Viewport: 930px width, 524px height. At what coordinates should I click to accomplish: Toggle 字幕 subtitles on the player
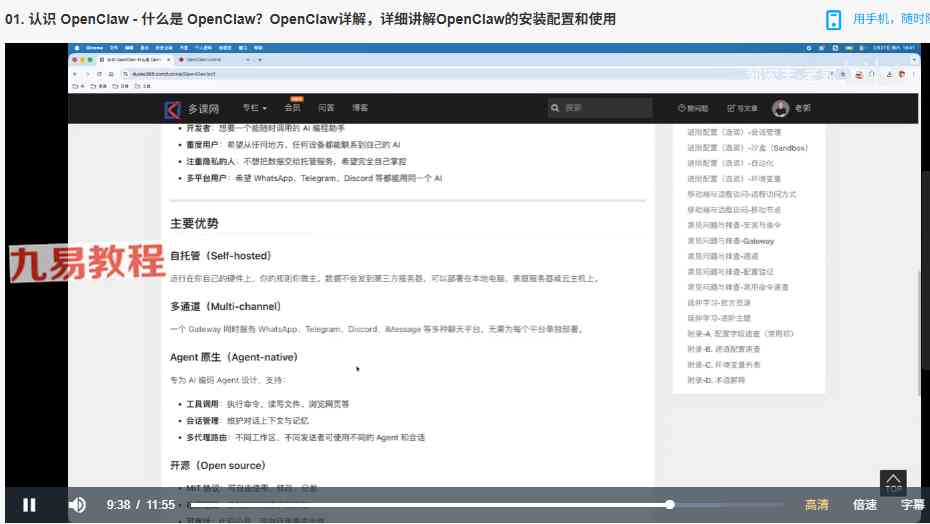[912, 505]
